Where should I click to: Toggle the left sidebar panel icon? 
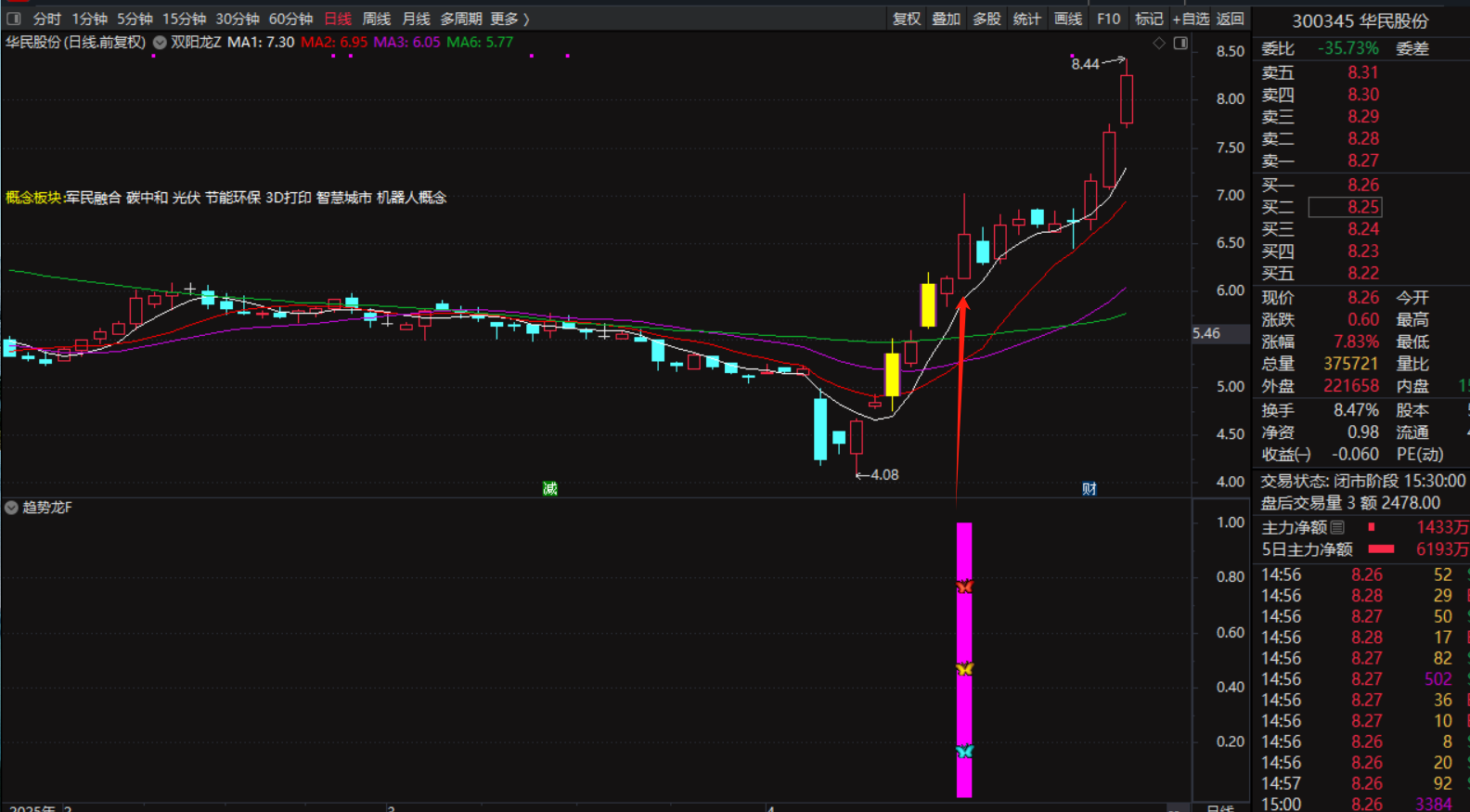coord(13,19)
